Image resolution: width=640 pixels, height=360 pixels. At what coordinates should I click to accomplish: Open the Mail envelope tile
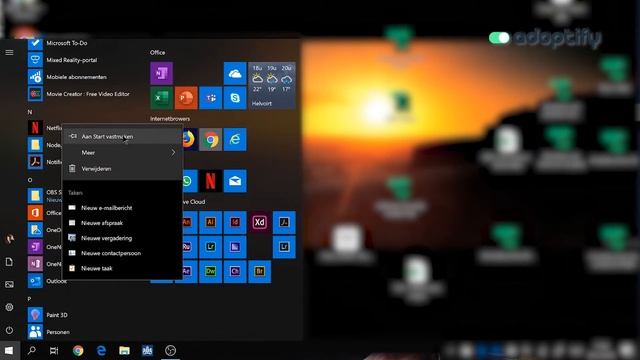pyautogui.click(x=235, y=181)
